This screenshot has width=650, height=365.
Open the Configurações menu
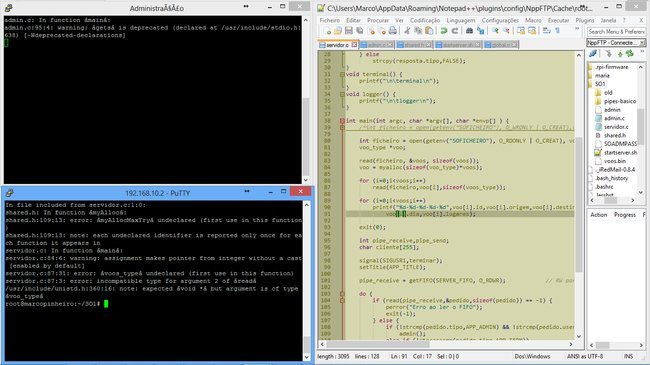[500, 20]
